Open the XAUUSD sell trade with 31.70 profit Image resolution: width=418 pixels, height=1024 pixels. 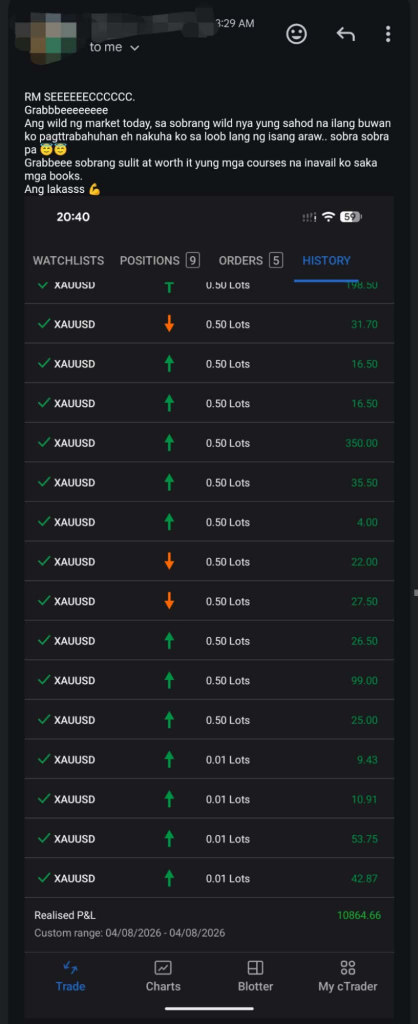[x=209, y=324]
